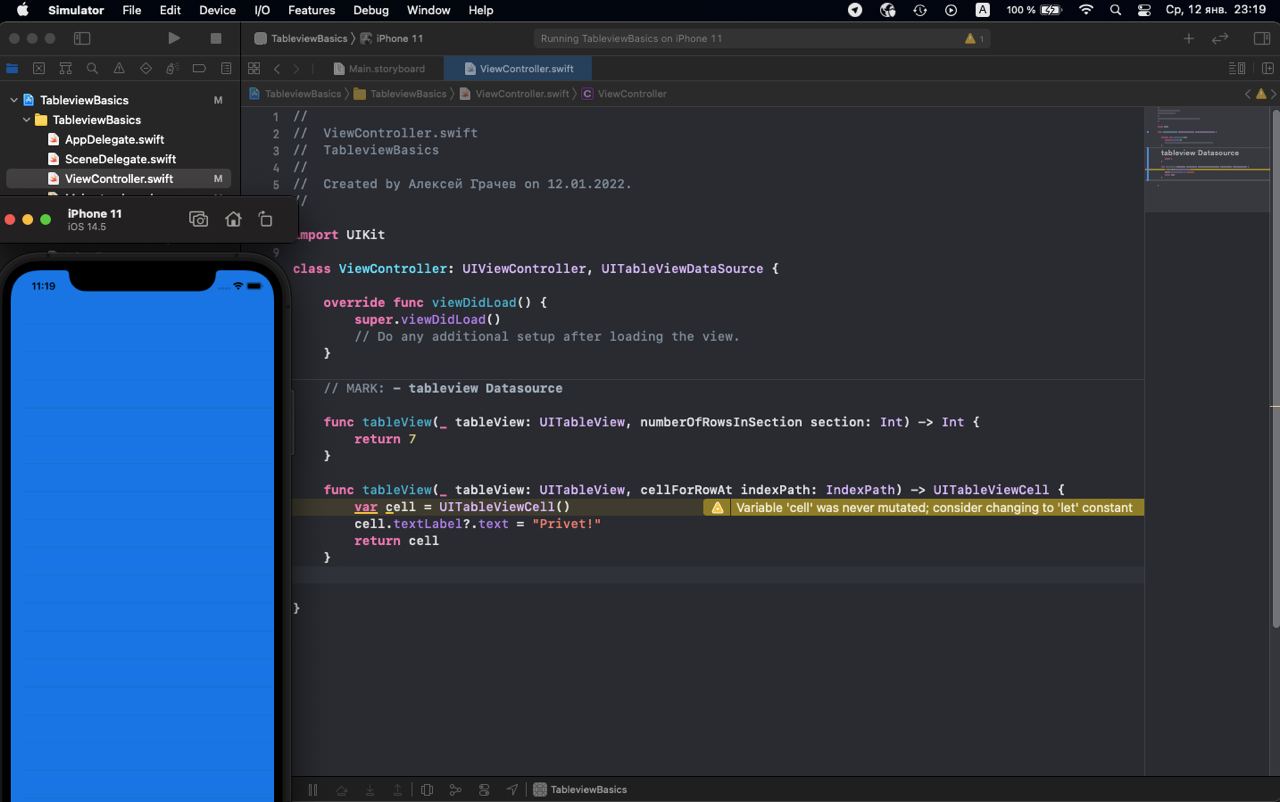Toggle the Xcode inspectors panel

tap(1261, 38)
